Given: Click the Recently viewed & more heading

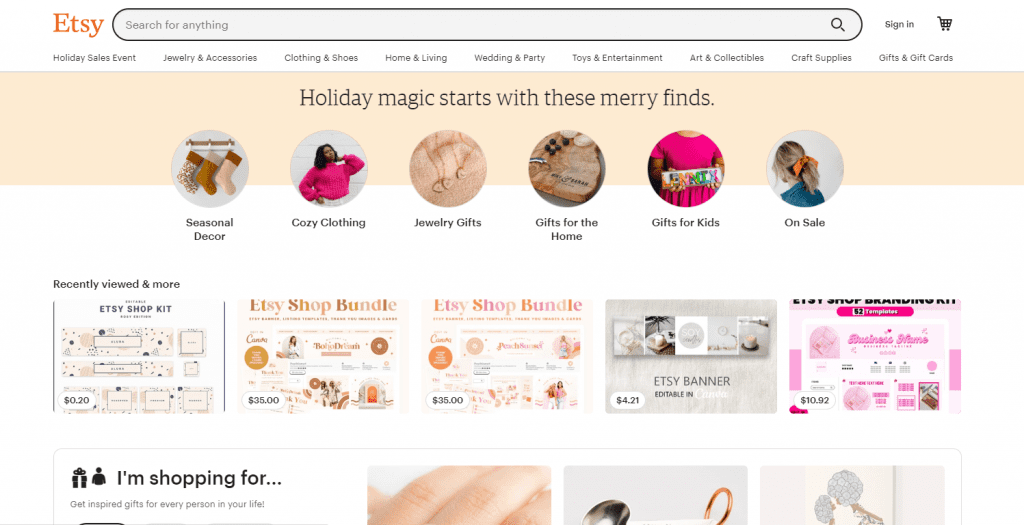Looking at the screenshot, I should pyautogui.click(x=116, y=284).
